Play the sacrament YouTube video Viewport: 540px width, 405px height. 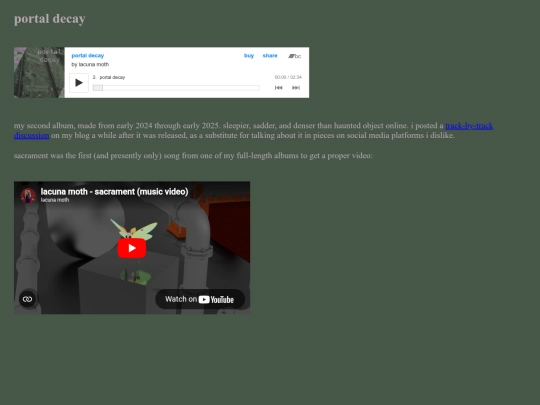coord(132,248)
